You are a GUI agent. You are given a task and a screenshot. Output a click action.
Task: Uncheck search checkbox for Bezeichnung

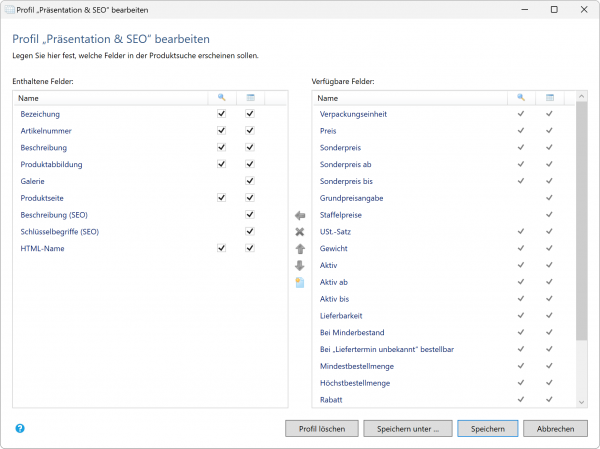coord(221,114)
